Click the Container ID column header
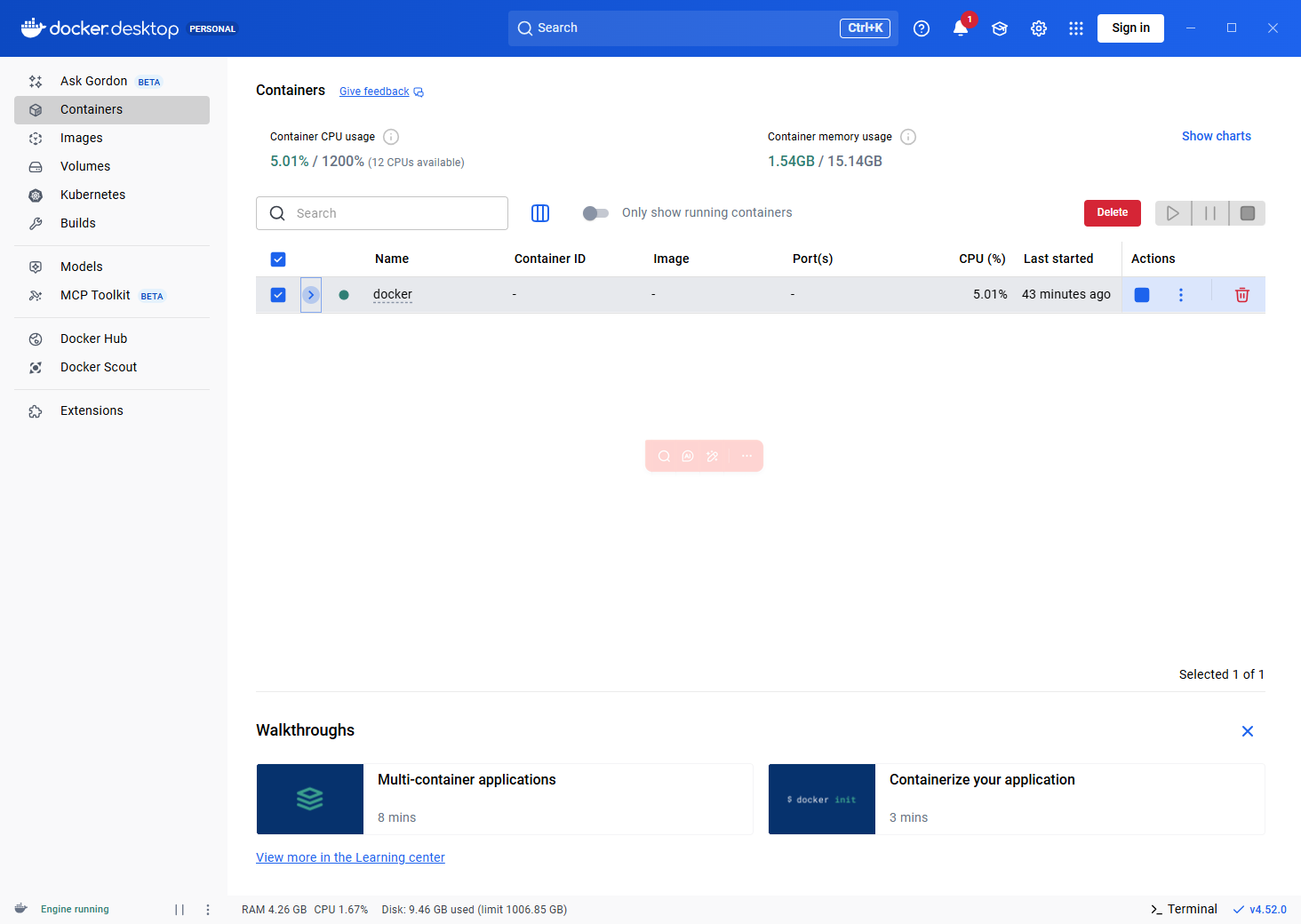 (550, 259)
